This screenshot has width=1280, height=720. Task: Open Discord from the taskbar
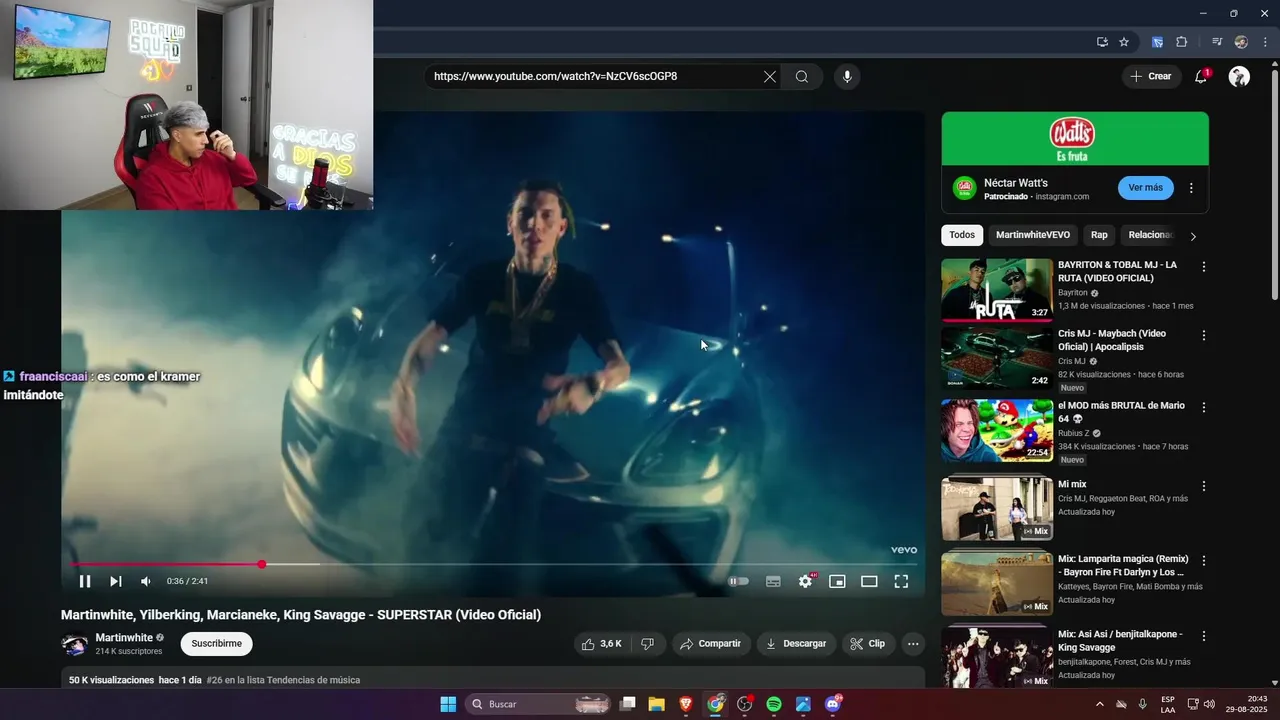point(833,704)
